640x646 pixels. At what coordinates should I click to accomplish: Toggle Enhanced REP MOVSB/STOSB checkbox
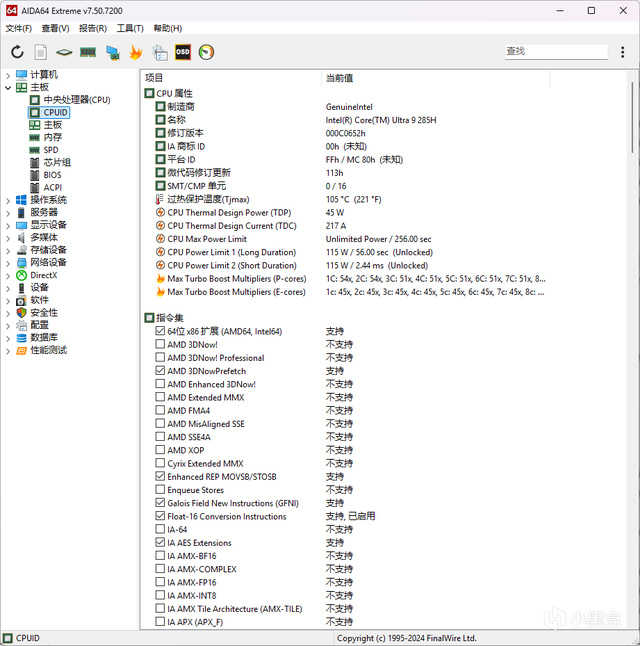point(160,476)
